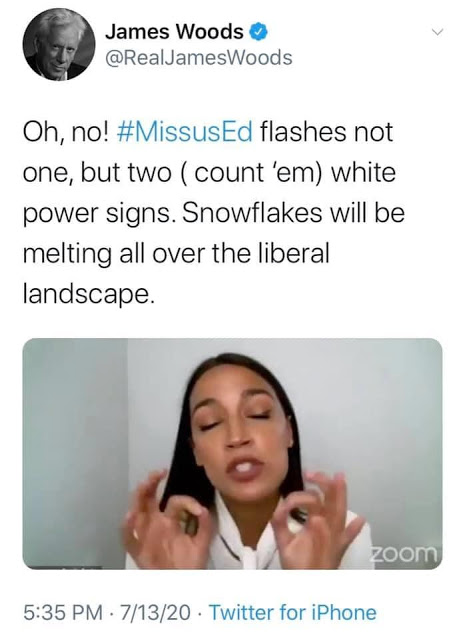The image size is (465, 640).
Task: Expand the tweet options chevron
Action: [x=437, y=31]
